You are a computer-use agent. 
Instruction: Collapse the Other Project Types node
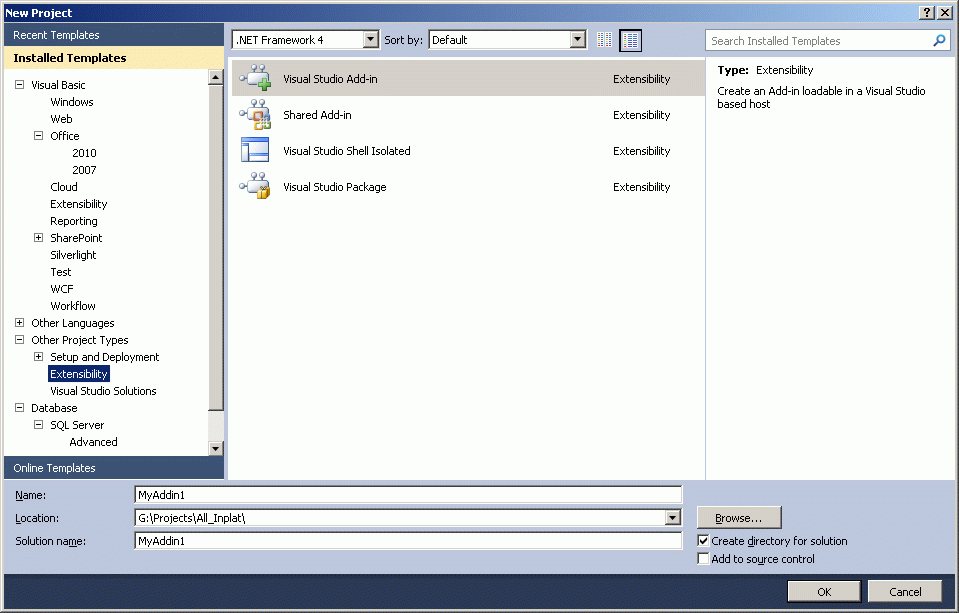(20, 340)
